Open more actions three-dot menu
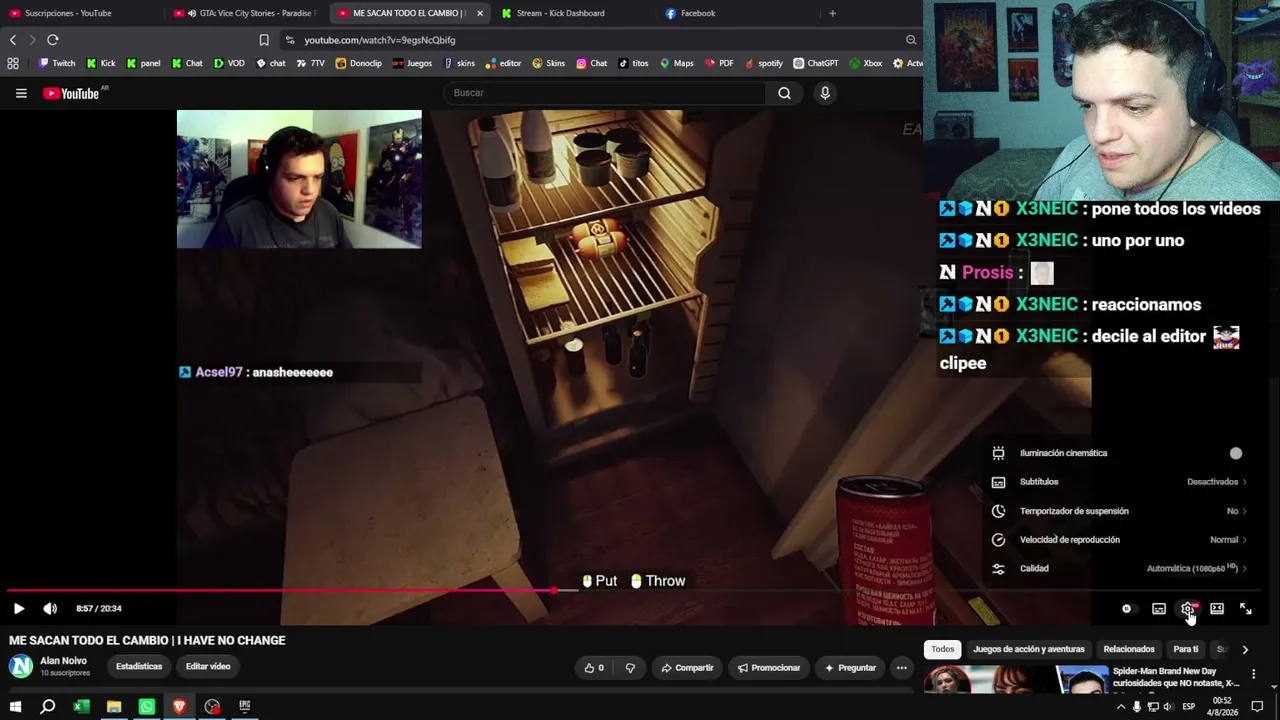The image size is (1280, 720). 902,668
